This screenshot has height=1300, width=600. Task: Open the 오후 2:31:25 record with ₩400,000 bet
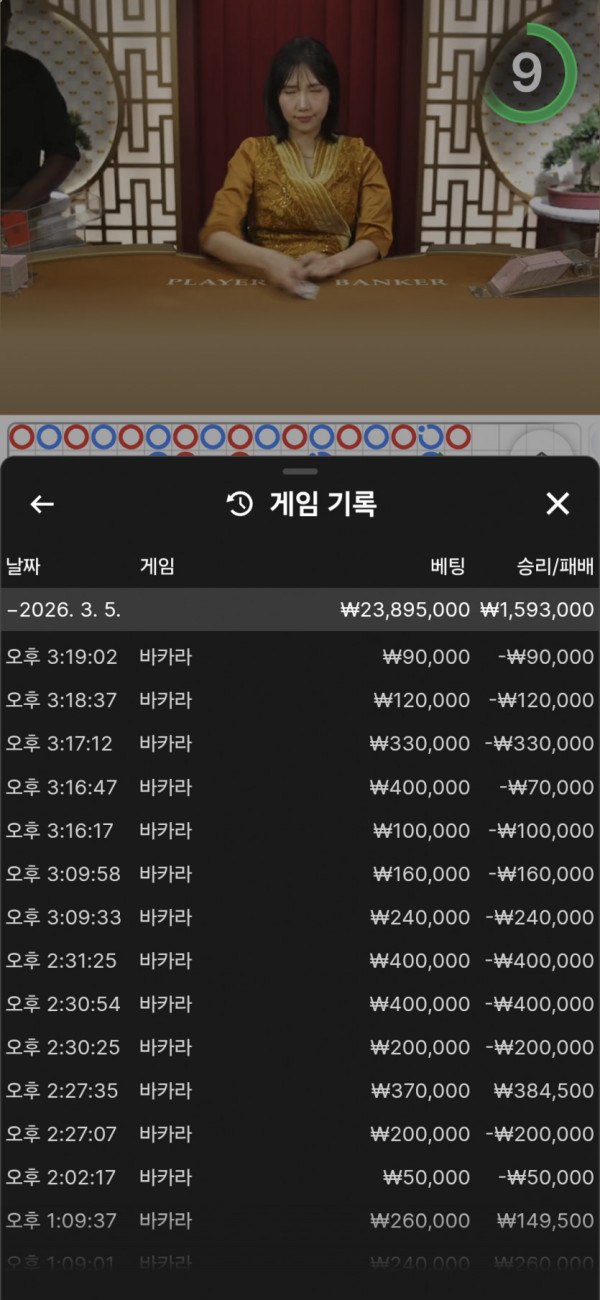(300, 961)
